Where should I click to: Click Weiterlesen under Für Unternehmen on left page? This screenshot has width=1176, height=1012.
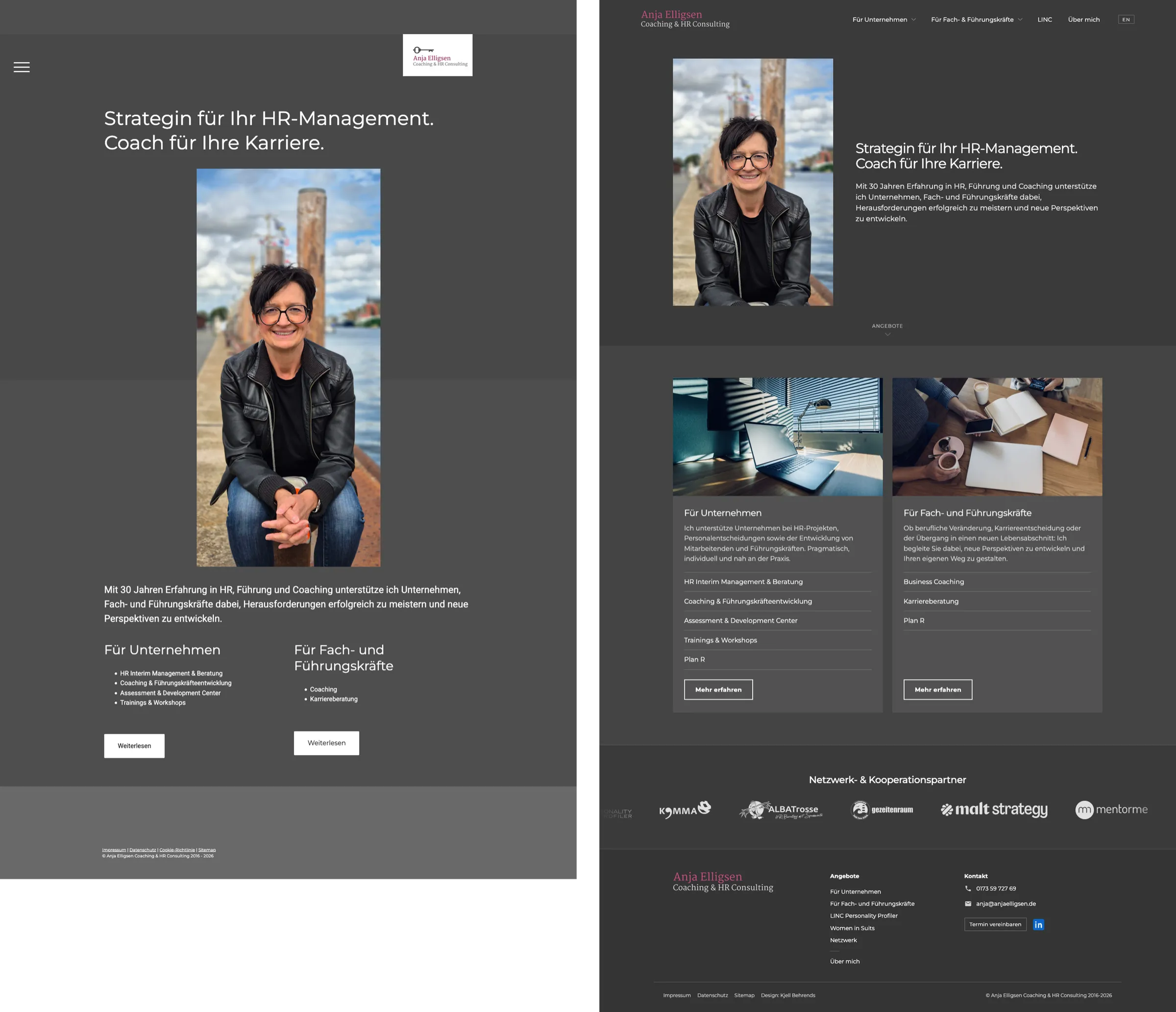[135, 746]
